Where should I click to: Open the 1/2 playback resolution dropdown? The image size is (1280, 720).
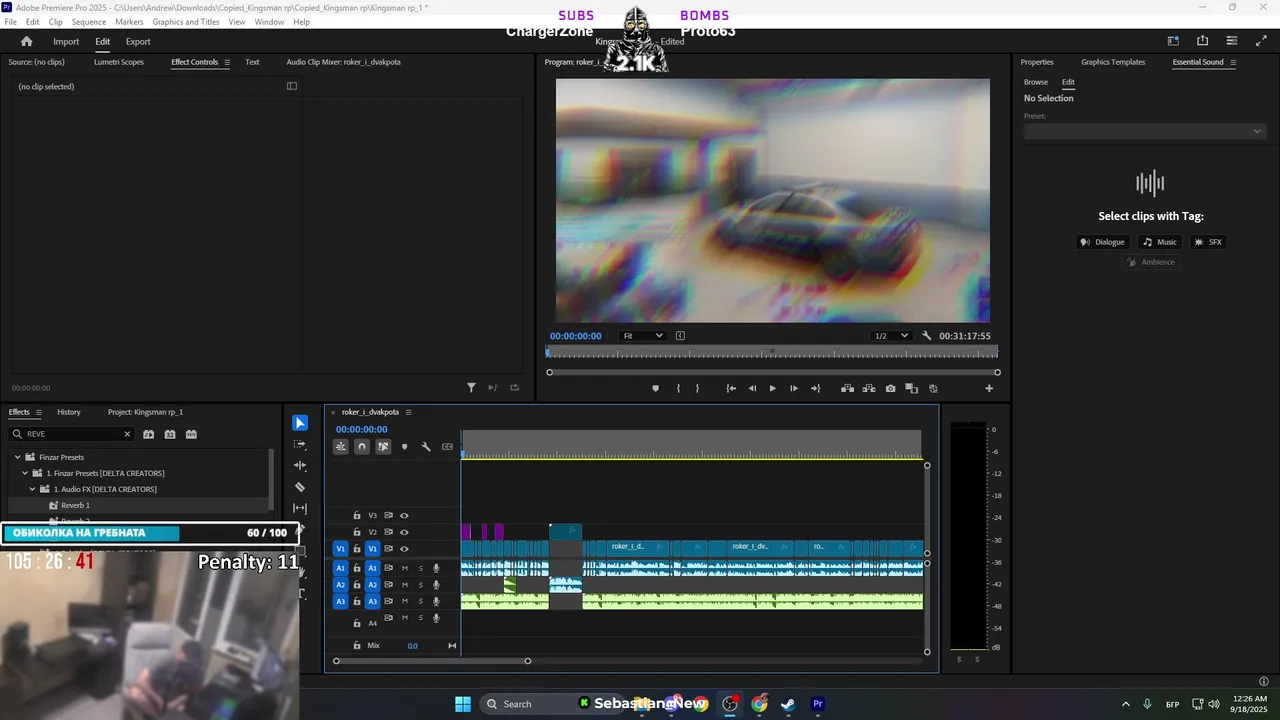pyautogui.click(x=890, y=336)
